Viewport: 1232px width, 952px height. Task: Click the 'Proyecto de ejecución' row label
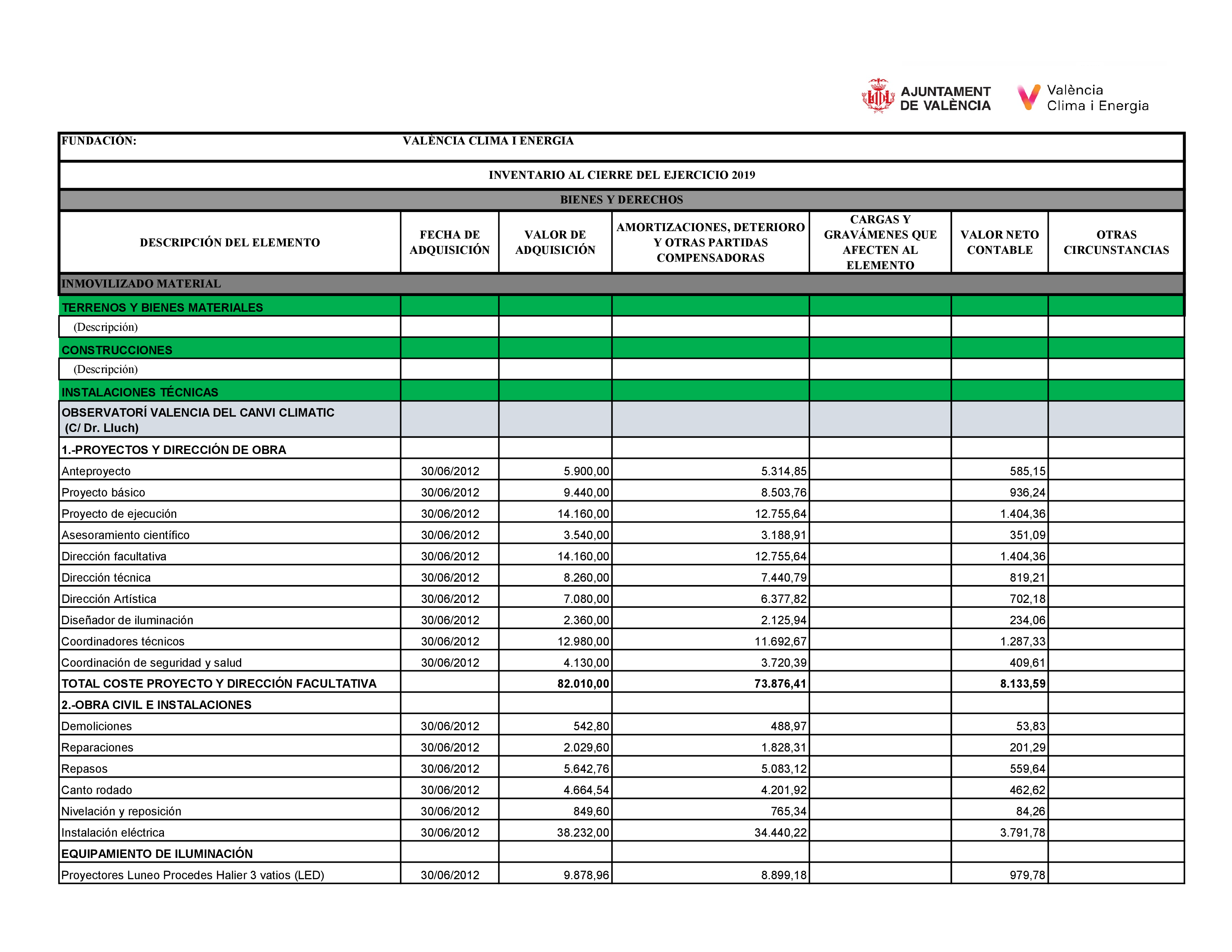[119, 514]
